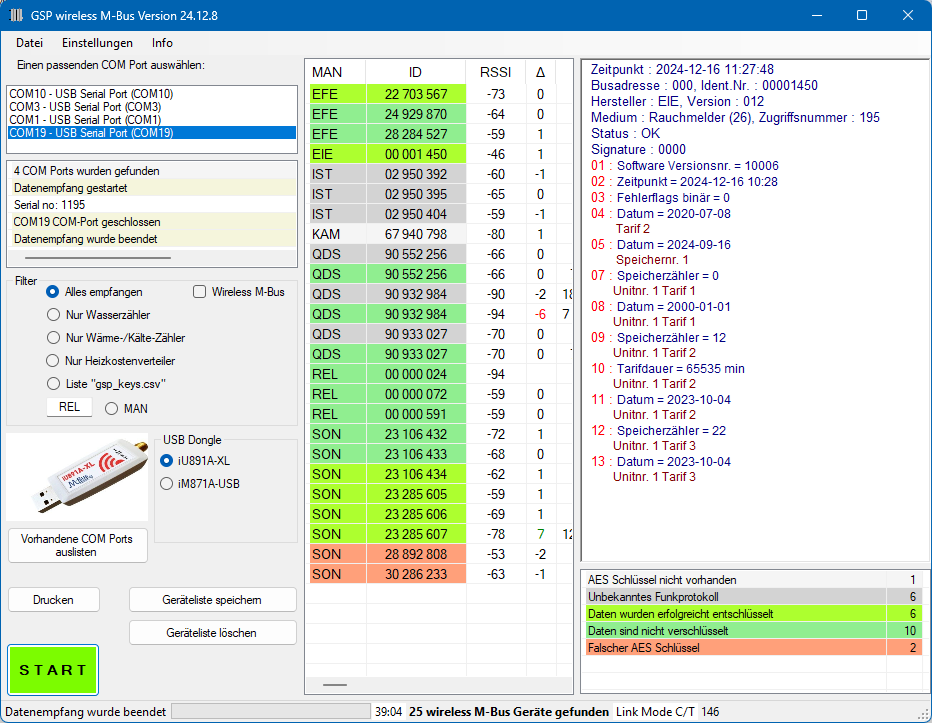This screenshot has height=723, width=932.
Task: Enable the Wireless M-Bus checkbox
Action: [200, 292]
